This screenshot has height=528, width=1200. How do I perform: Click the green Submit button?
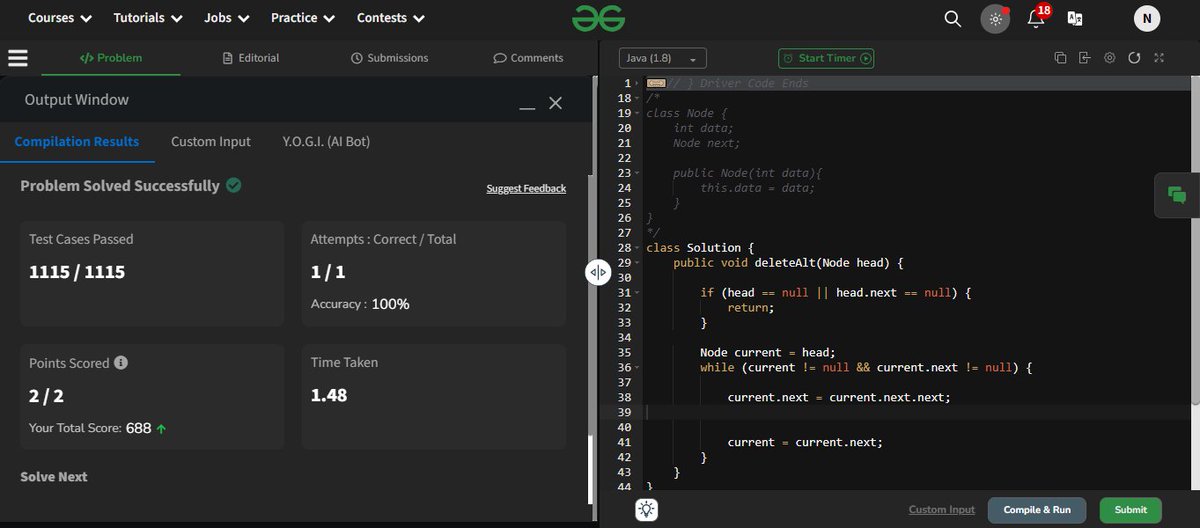click(1131, 510)
